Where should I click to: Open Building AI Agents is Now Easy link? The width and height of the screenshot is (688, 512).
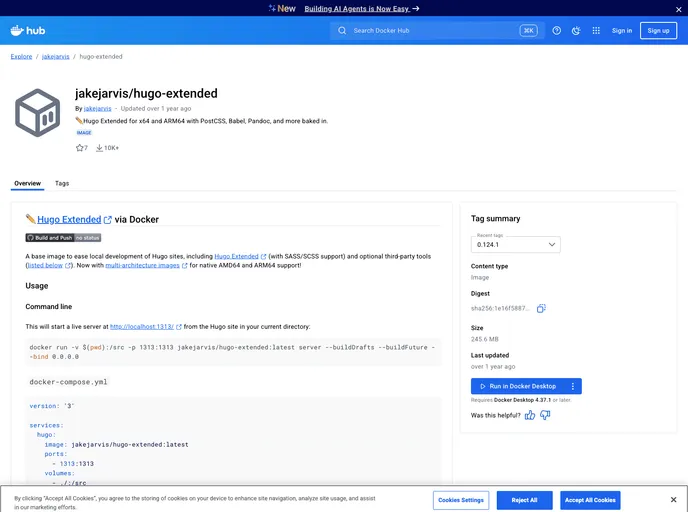[357, 9]
